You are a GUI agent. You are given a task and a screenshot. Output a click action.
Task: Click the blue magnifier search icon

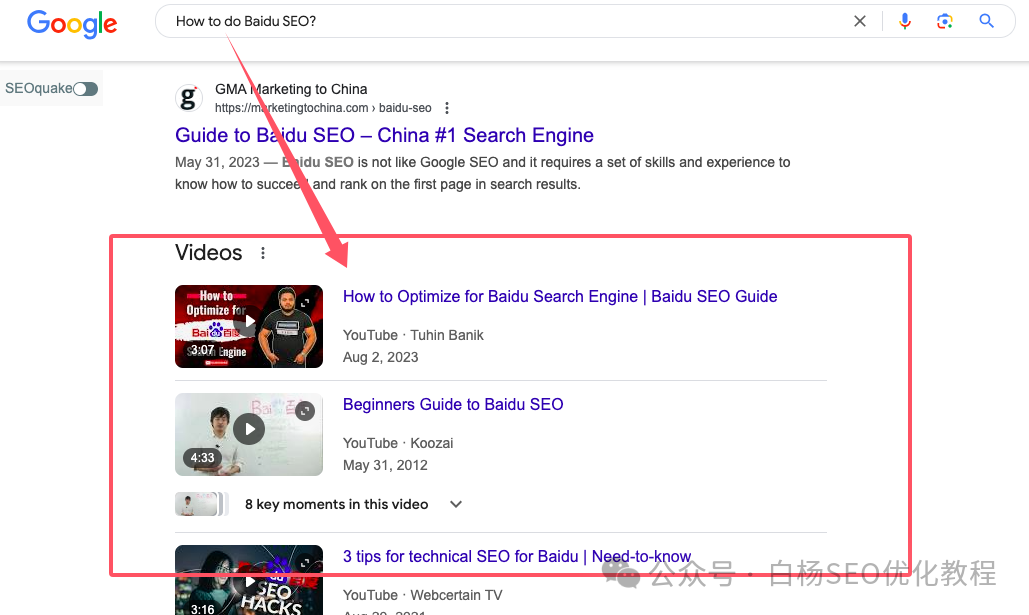coord(986,21)
